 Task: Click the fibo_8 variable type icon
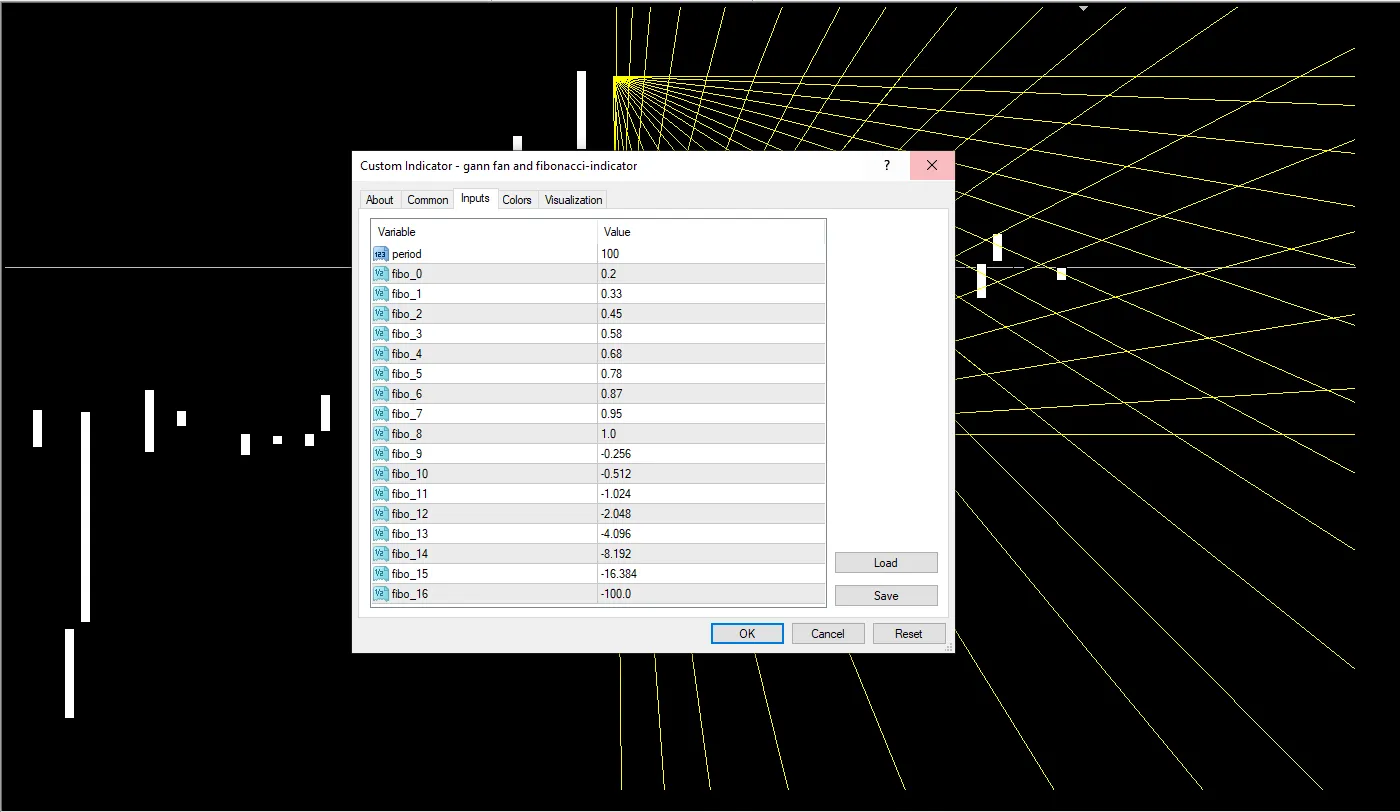(380, 434)
